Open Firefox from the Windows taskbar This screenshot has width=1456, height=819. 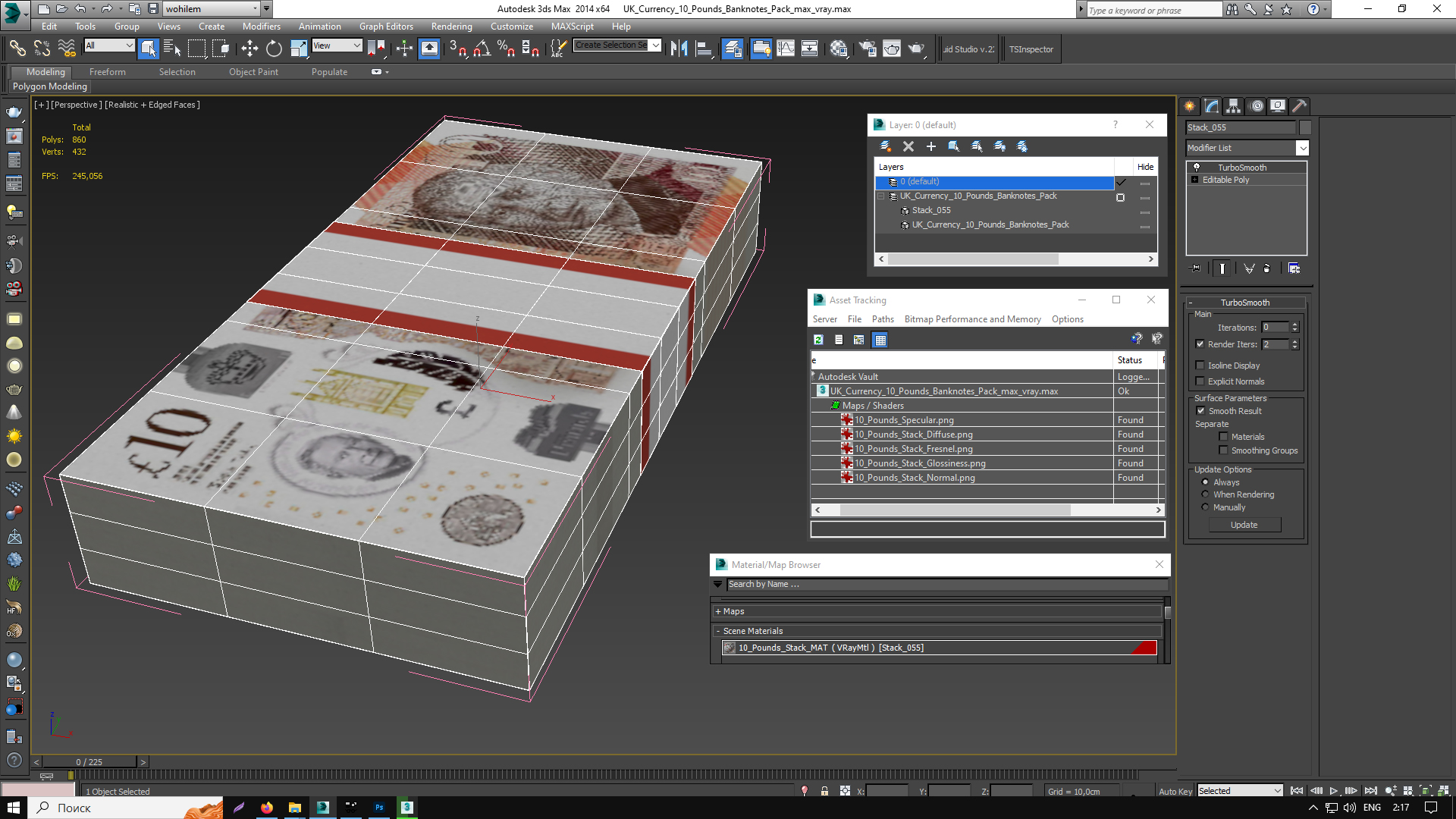click(x=267, y=808)
